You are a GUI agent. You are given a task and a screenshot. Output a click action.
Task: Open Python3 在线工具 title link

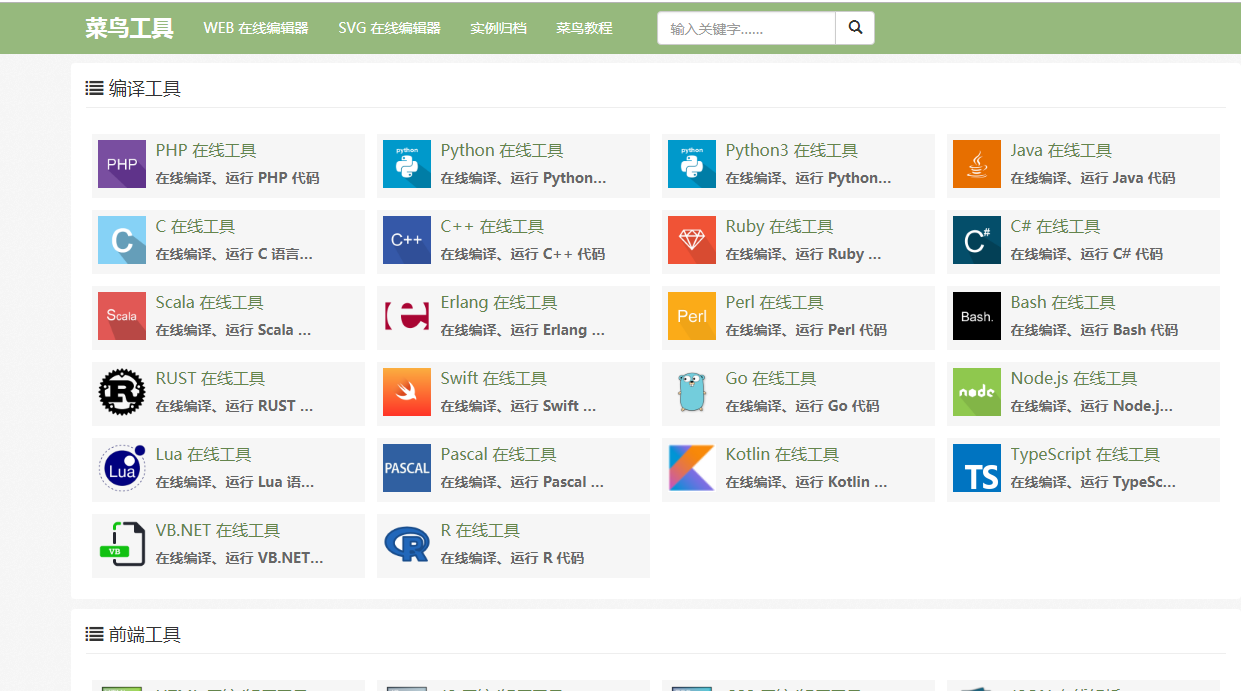[791, 151]
